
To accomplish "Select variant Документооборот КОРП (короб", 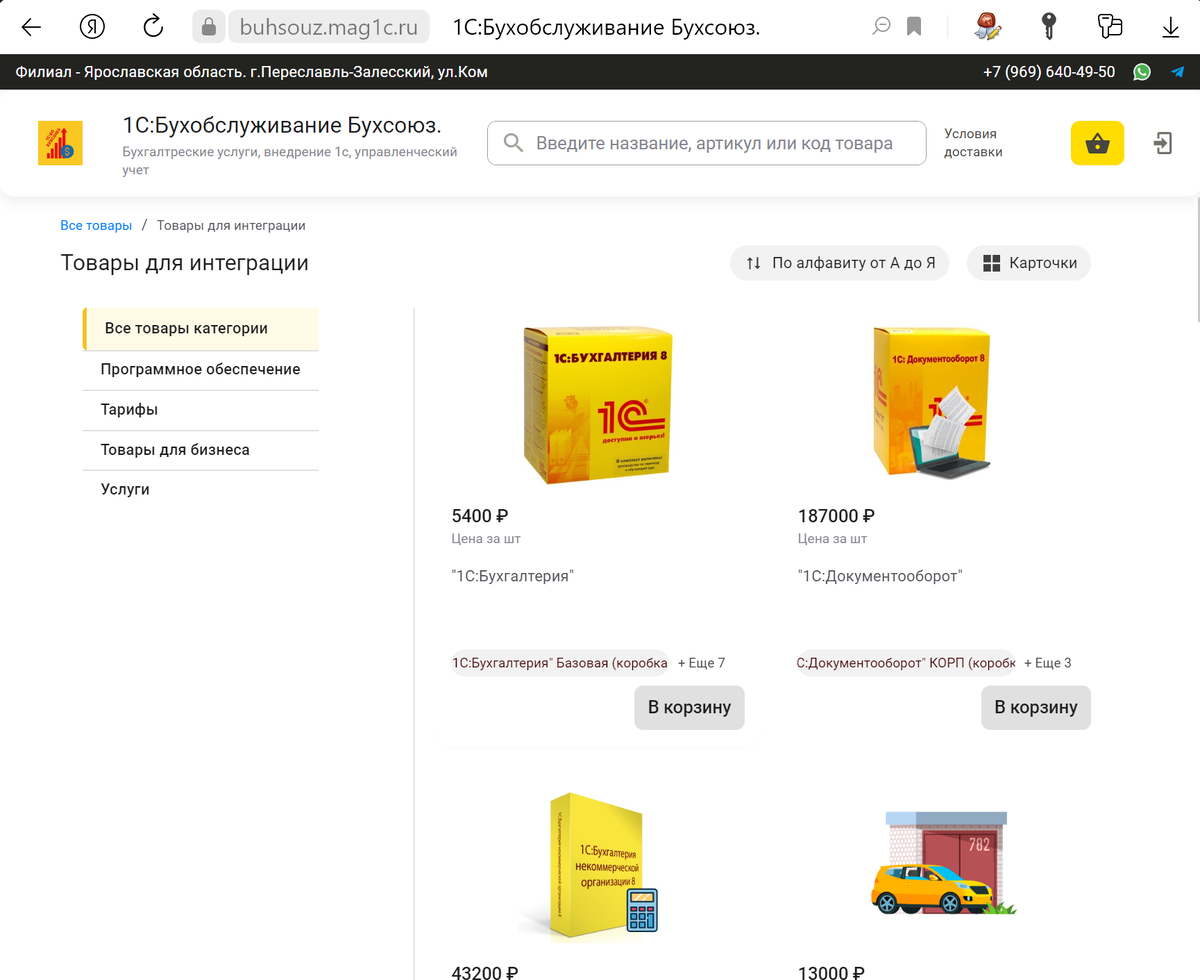I will point(906,662).
